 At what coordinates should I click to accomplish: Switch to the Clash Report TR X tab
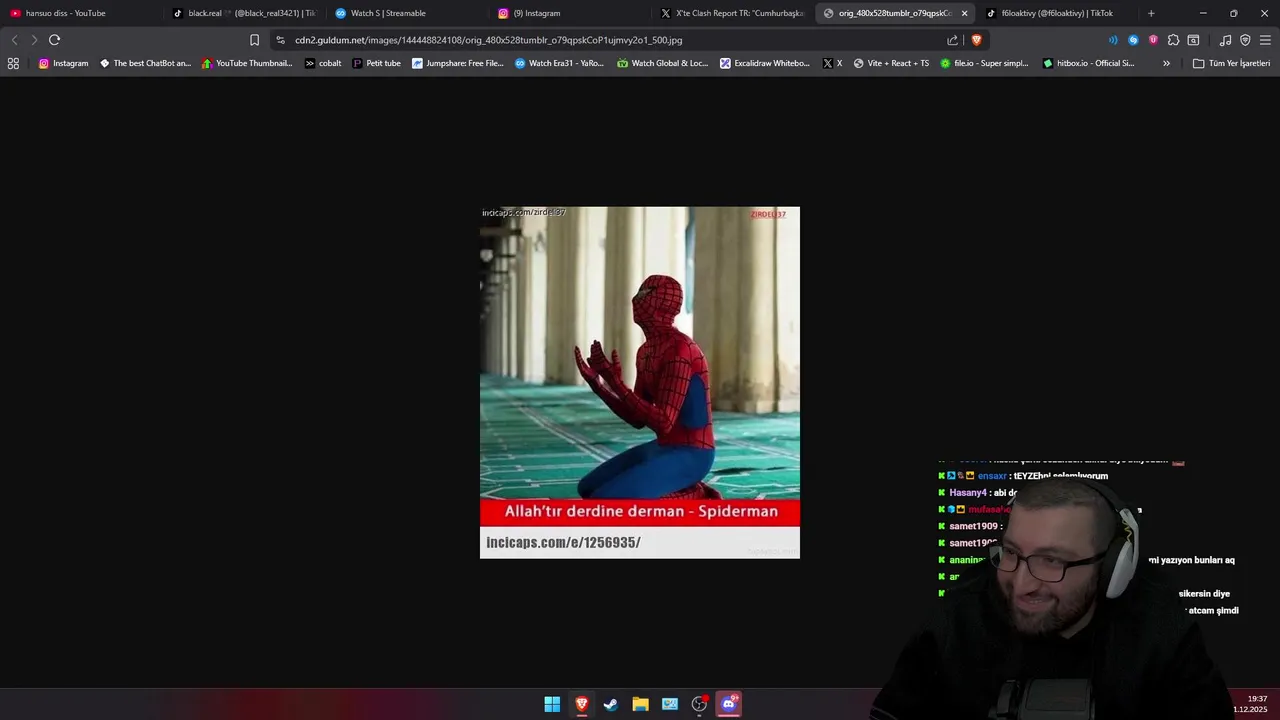pyautogui.click(x=731, y=13)
